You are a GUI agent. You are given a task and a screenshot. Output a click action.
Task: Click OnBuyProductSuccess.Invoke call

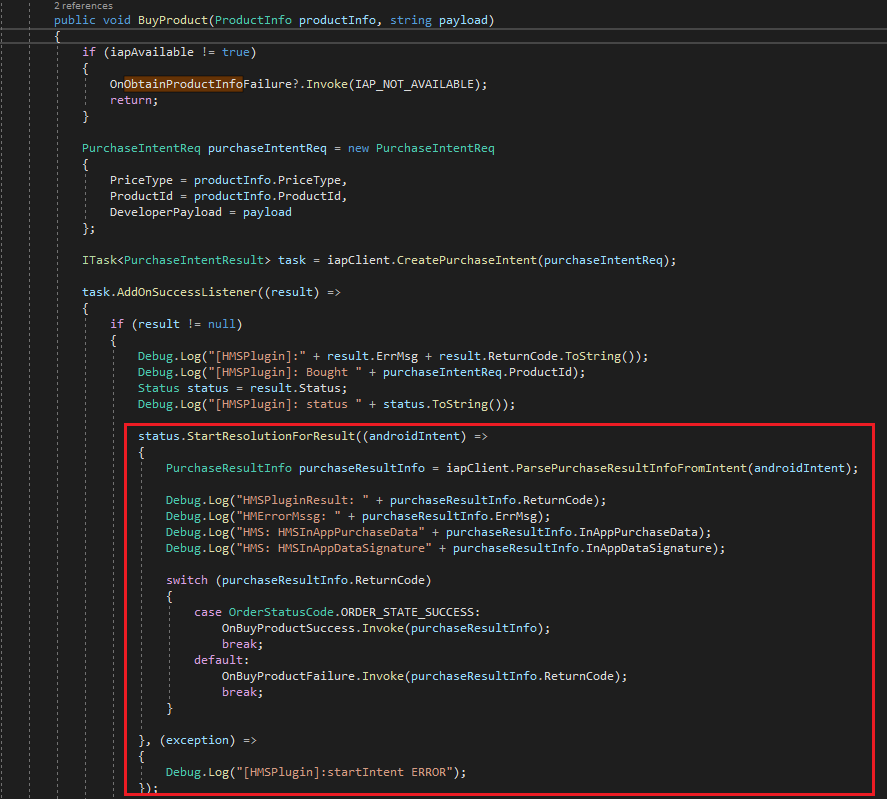point(386,628)
